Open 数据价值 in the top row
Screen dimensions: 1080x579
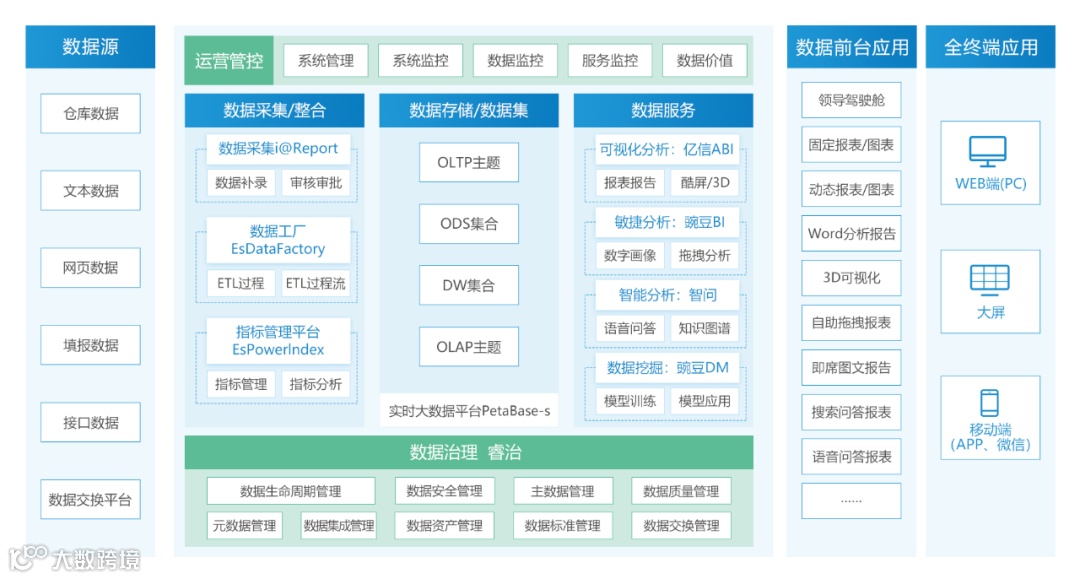pyautogui.click(x=705, y=61)
